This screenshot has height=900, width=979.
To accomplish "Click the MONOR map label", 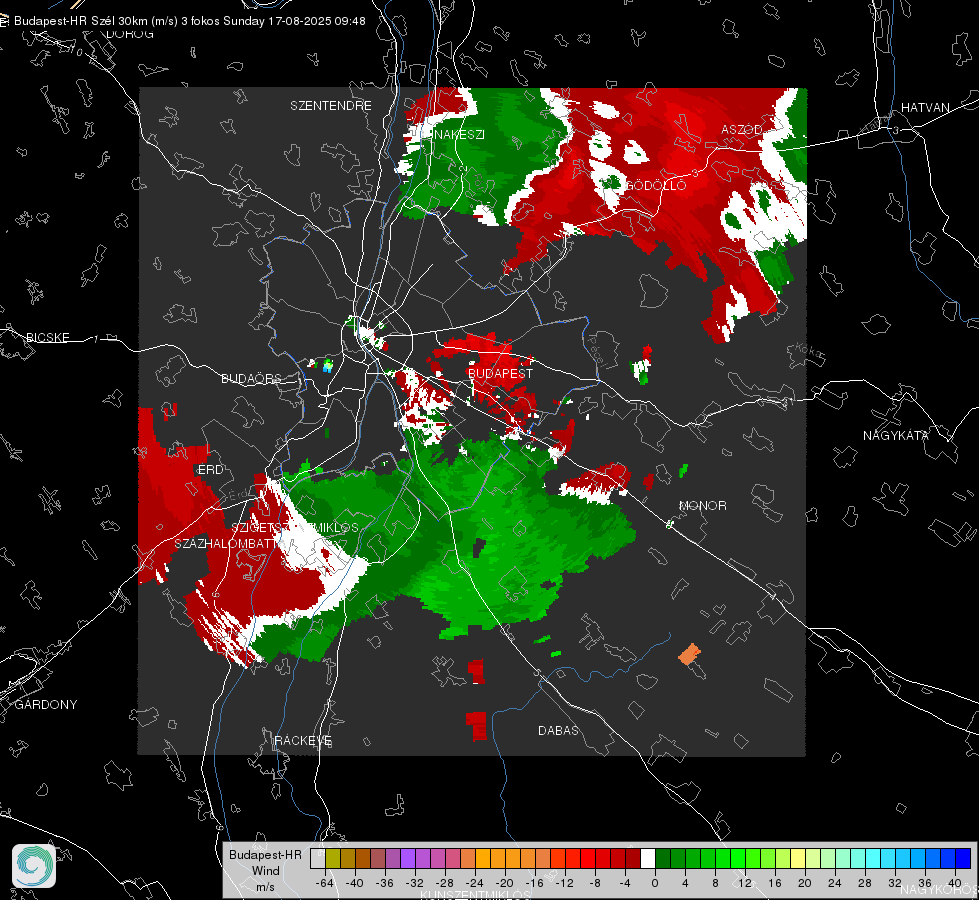I will pyautogui.click(x=702, y=506).
